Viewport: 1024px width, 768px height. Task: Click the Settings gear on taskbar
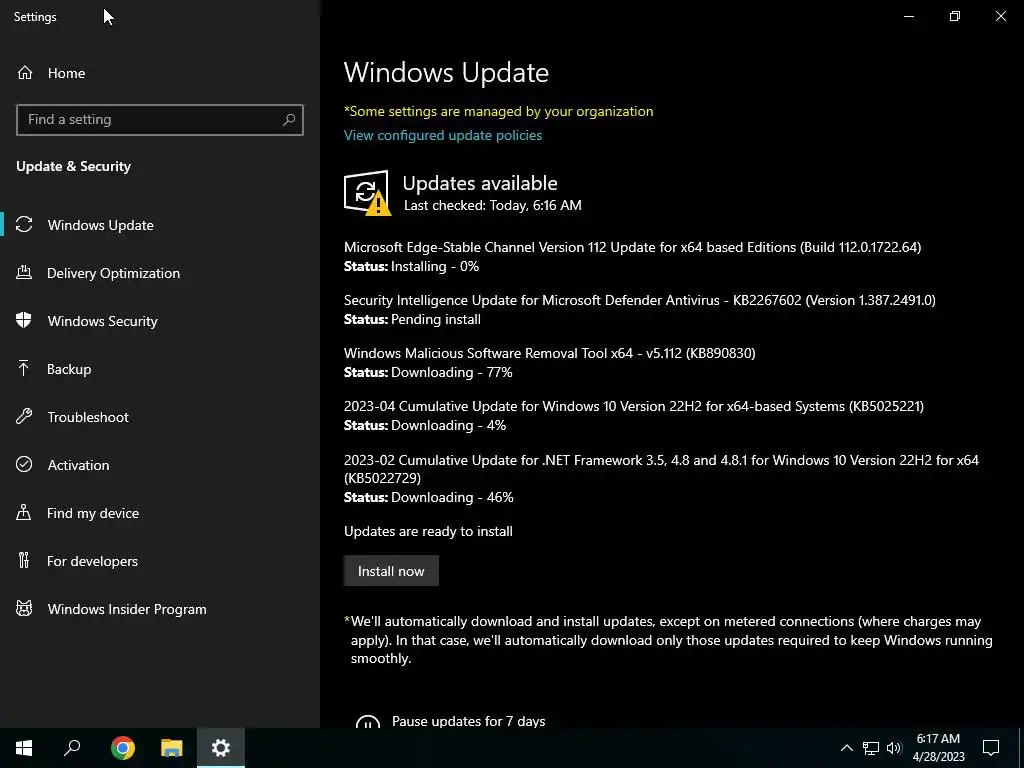tap(221, 748)
